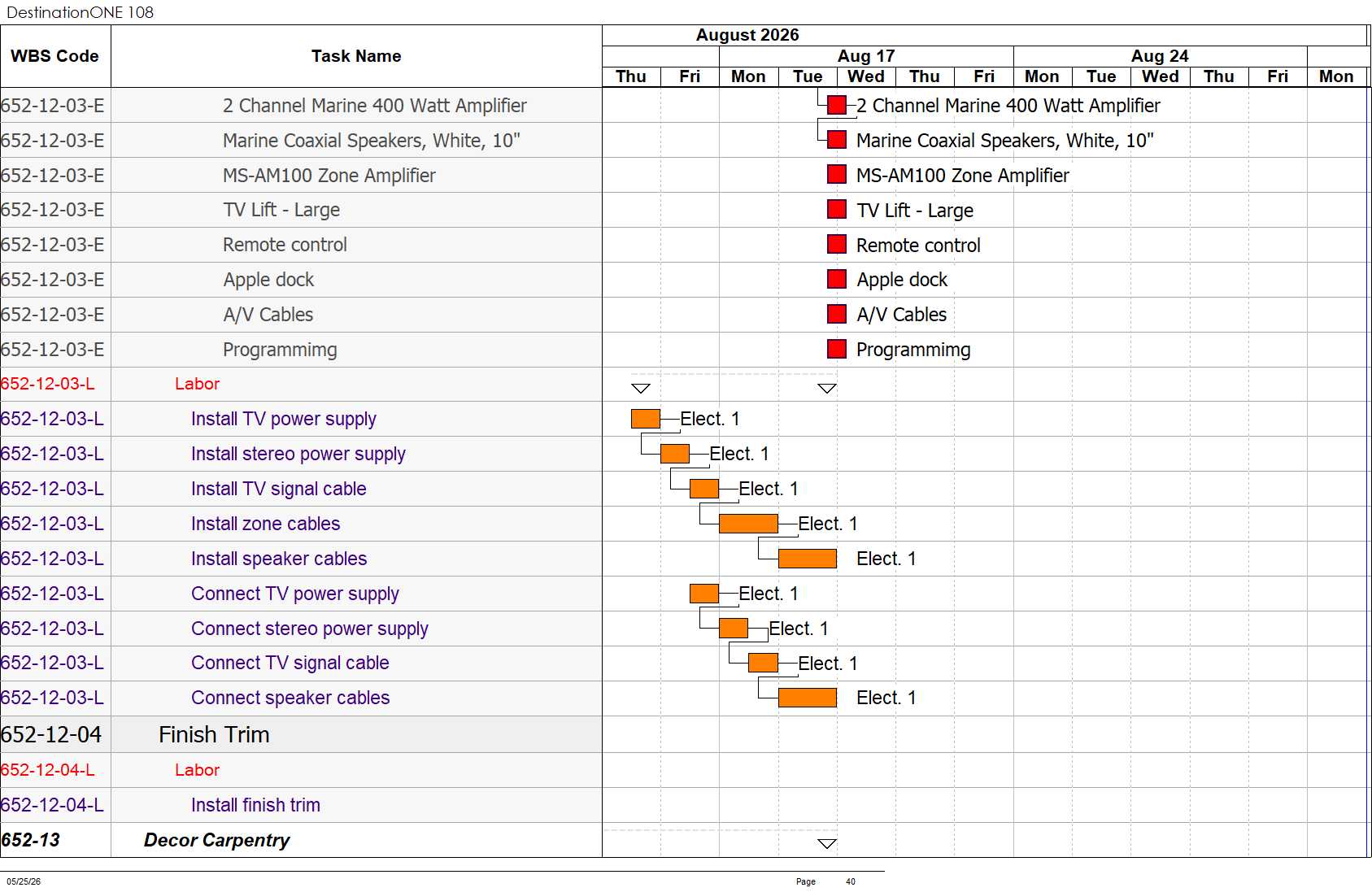
Task: Select the Aug 24 week header
Action: (x=1160, y=56)
